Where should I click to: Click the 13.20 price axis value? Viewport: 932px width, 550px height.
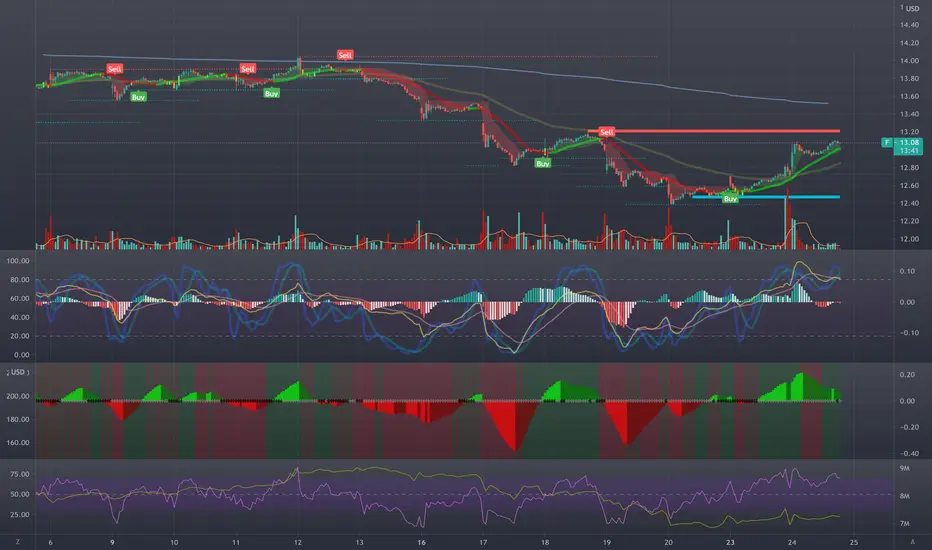[x=909, y=132]
